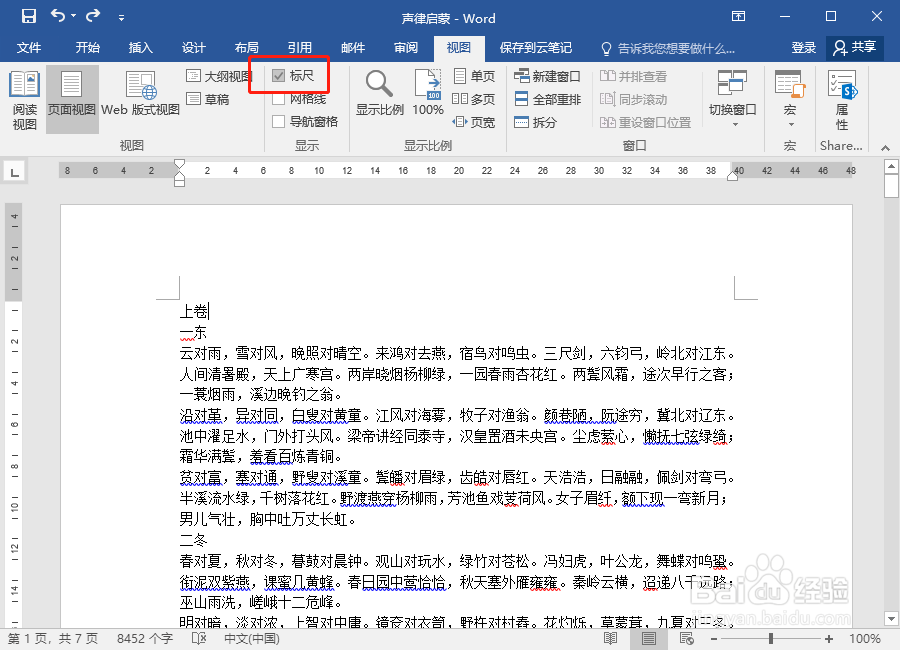
Task: Check the 导航窗格 navigation pane box
Action: (x=281, y=120)
